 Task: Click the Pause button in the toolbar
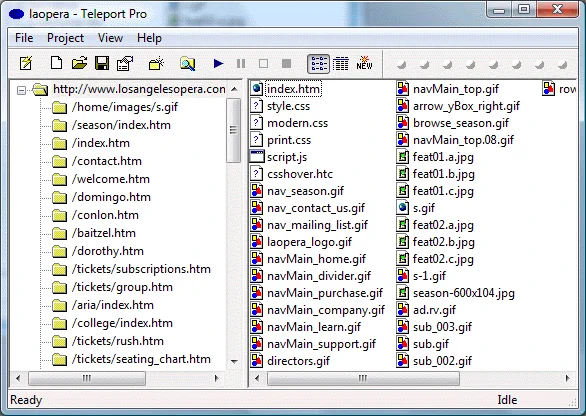[241, 64]
